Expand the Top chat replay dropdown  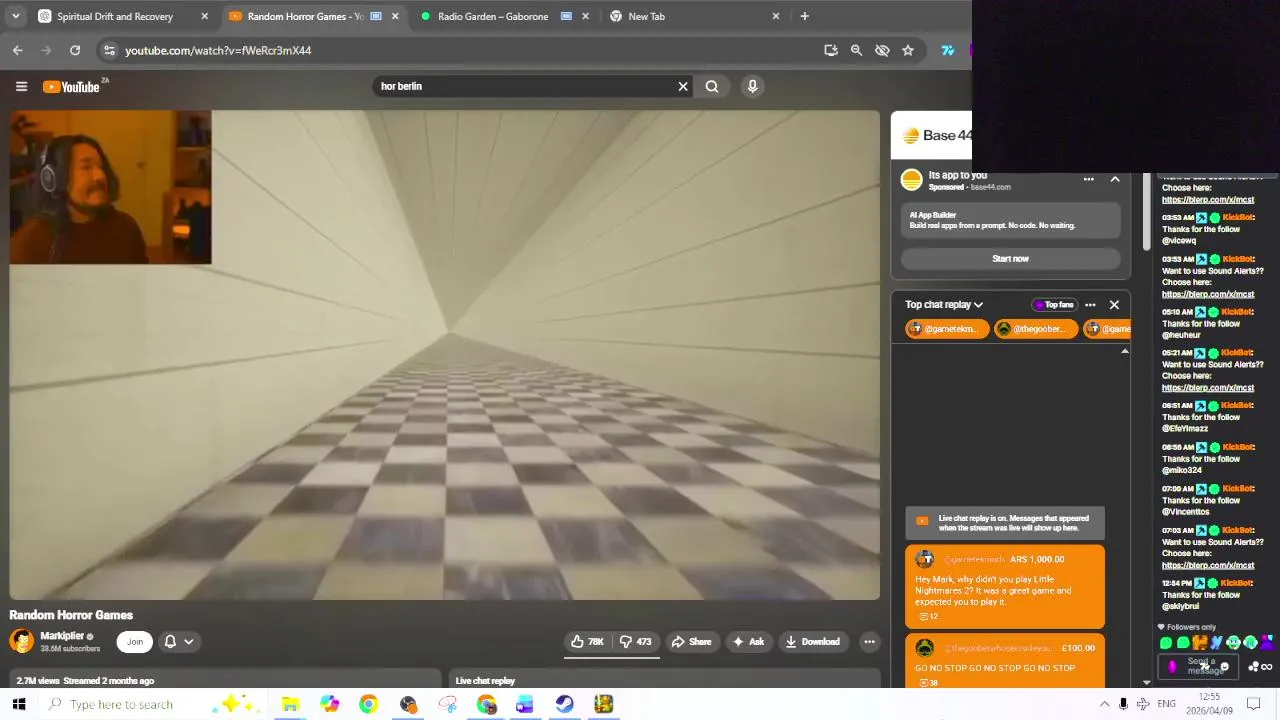[944, 305]
